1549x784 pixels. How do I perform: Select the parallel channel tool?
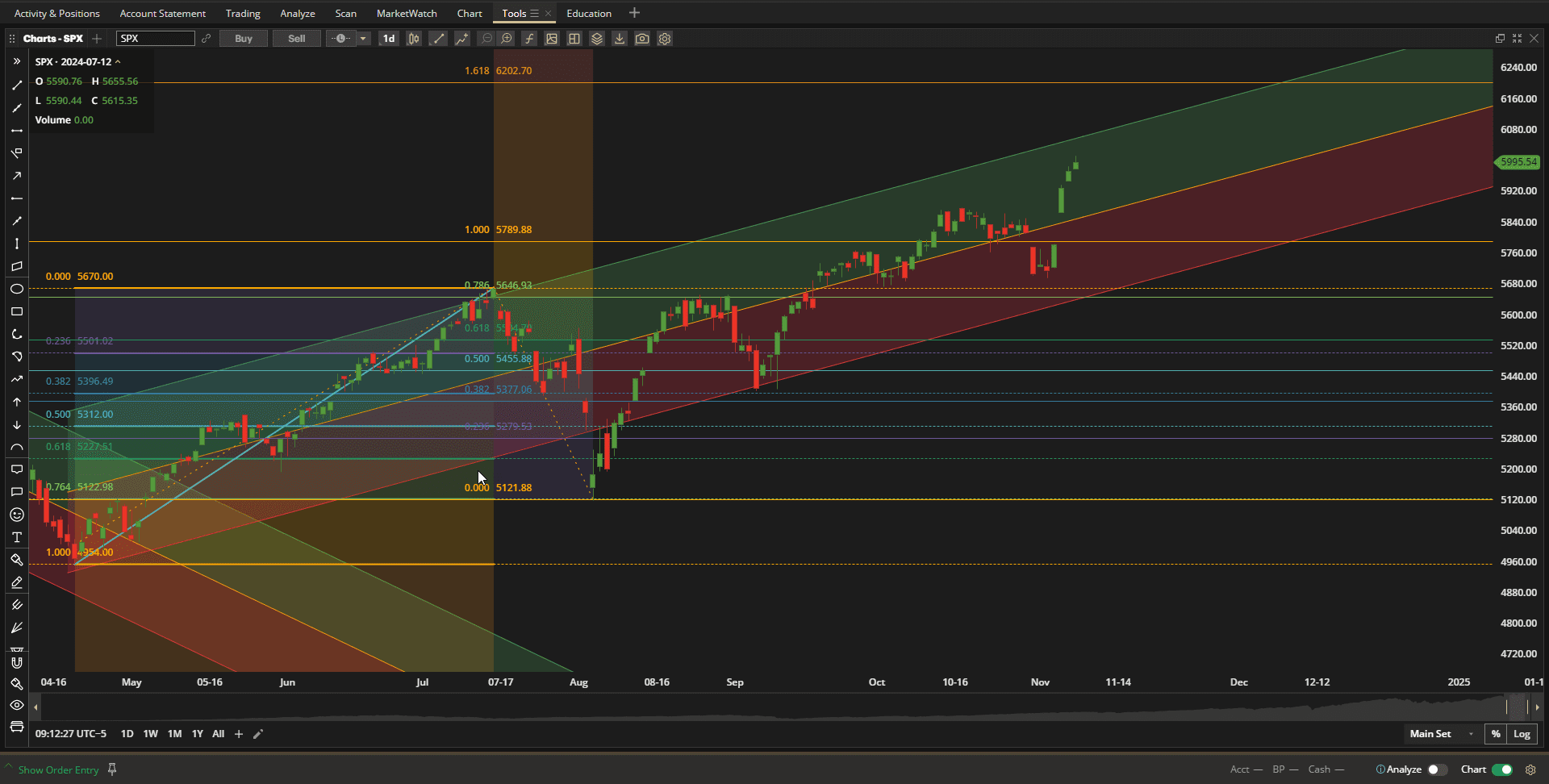(16, 265)
